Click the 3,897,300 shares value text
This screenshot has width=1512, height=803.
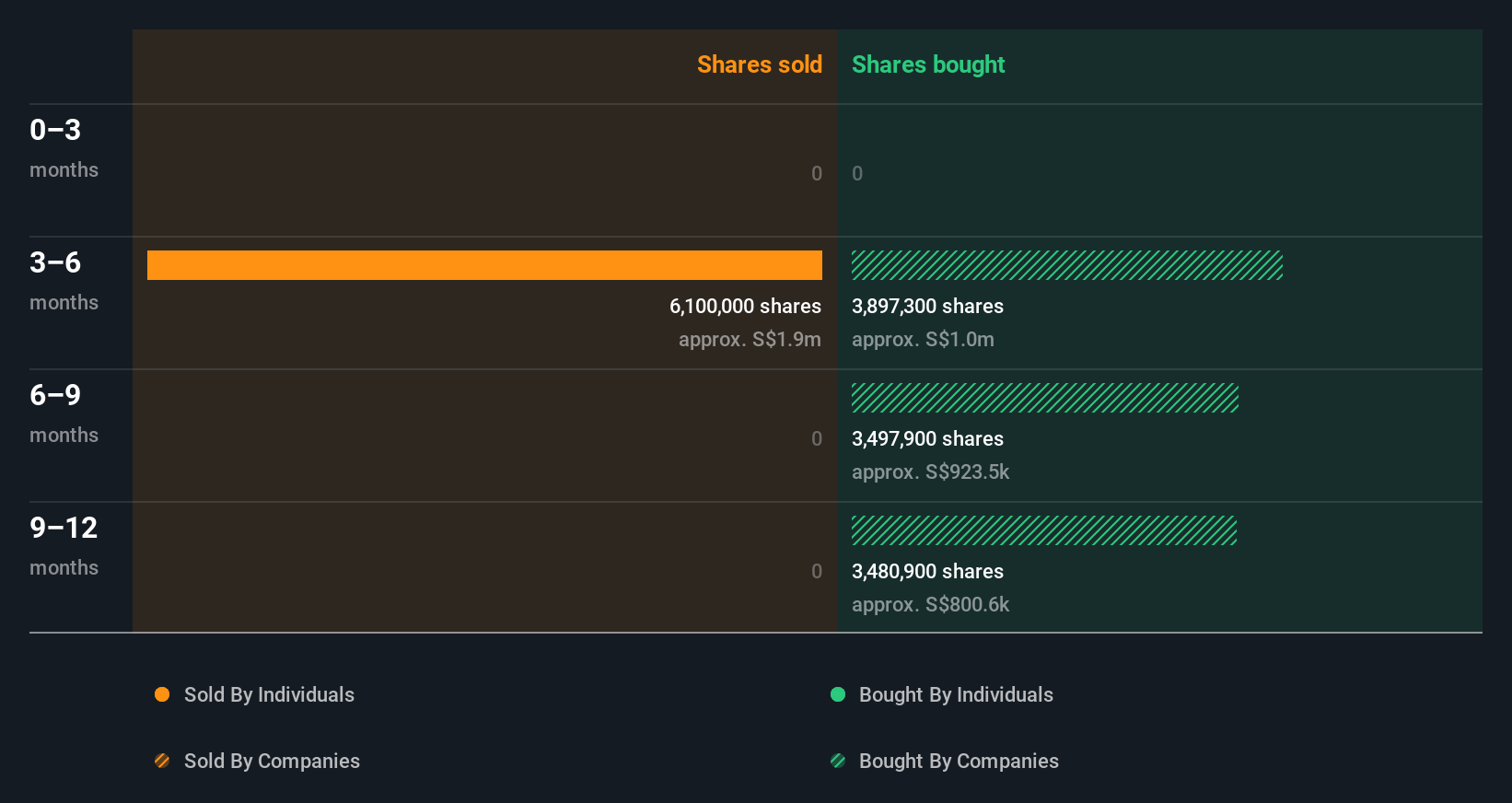click(927, 306)
